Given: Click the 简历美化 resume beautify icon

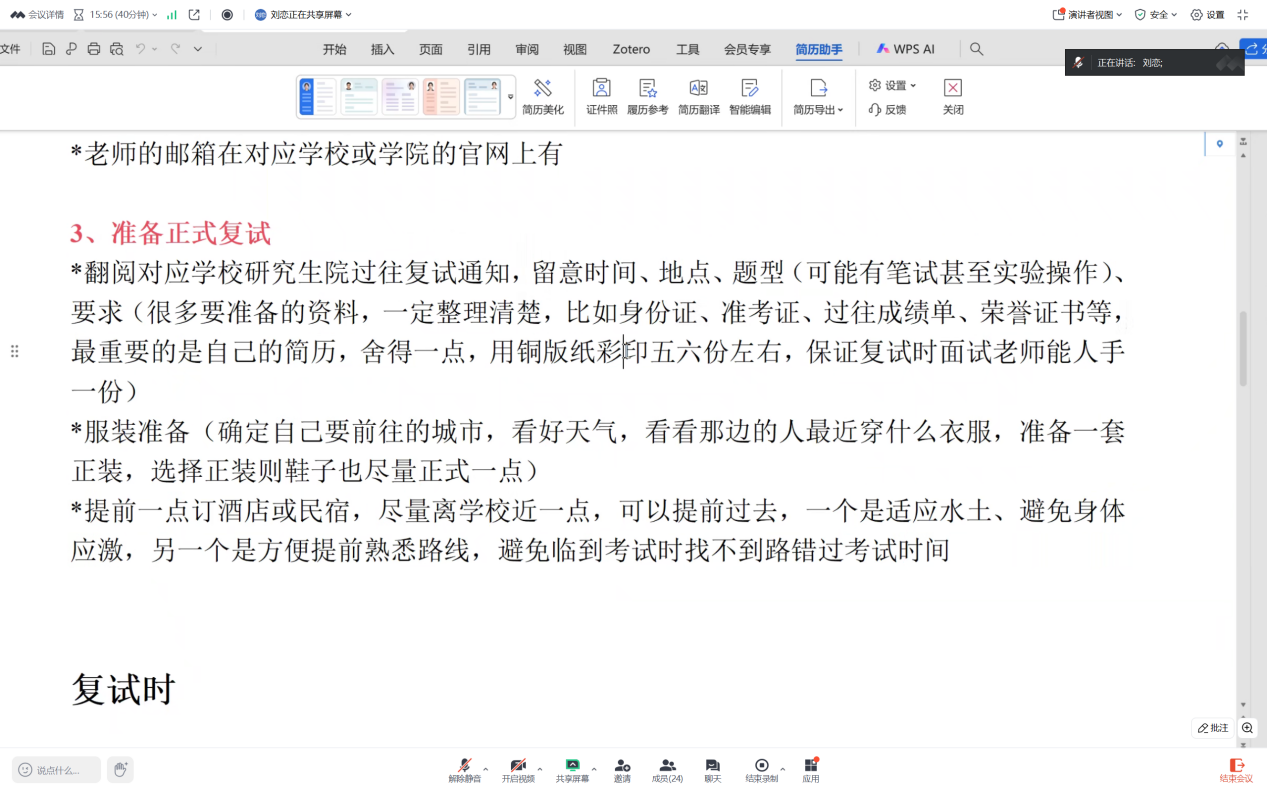Looking at the screenshot, I should (x=542, y=96).
